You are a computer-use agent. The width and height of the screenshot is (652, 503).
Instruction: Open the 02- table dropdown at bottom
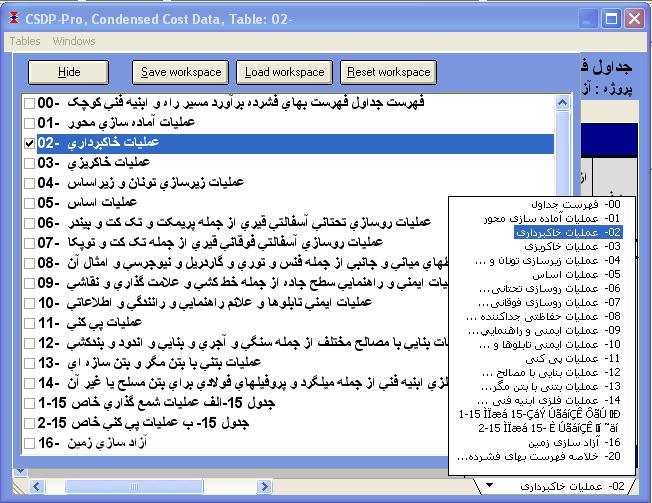[489, 485]
